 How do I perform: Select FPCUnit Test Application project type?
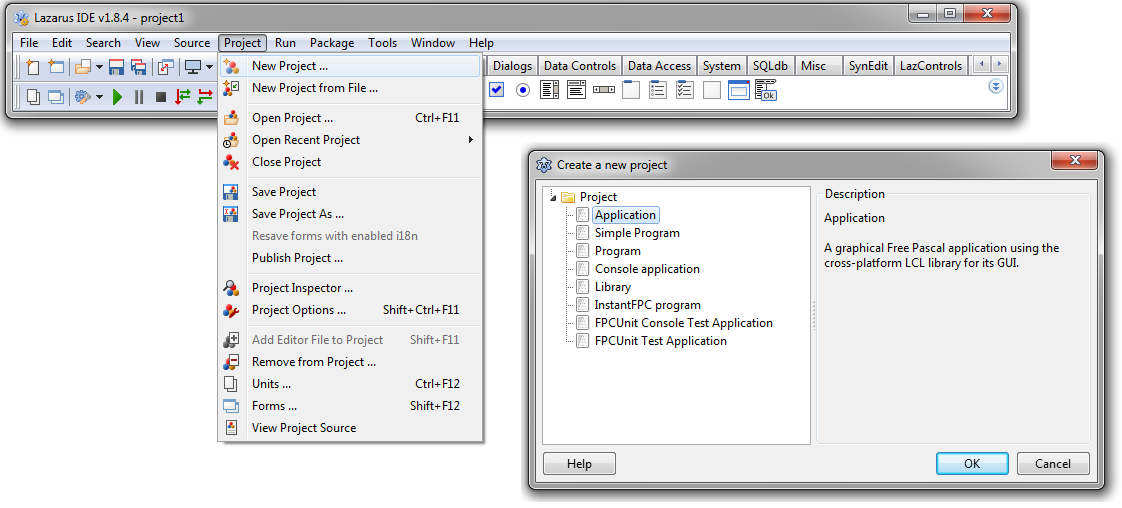[660, 341]
